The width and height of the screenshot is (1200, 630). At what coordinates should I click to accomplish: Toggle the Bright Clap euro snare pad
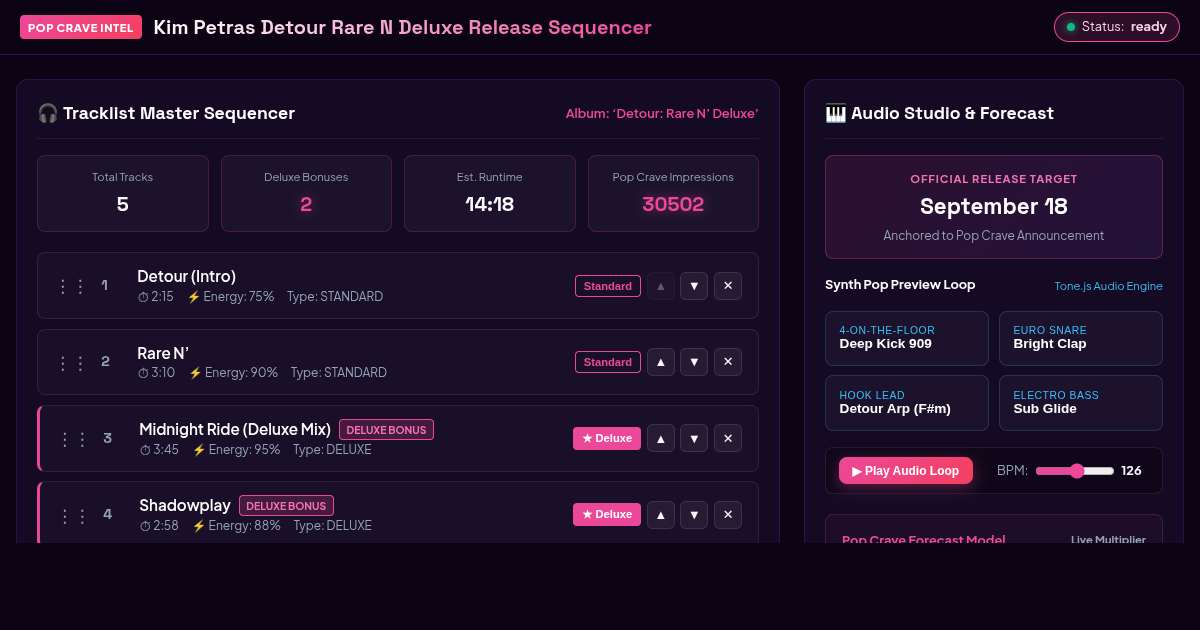point(1081,338)
